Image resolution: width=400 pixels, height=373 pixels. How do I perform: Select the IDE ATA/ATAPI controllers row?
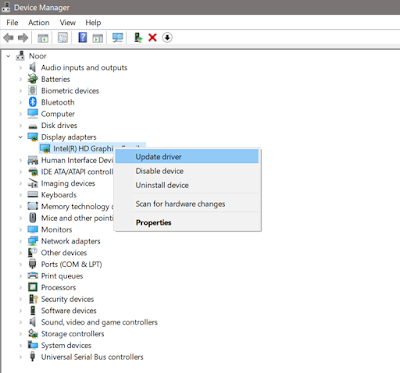click(x=77, y=172)
